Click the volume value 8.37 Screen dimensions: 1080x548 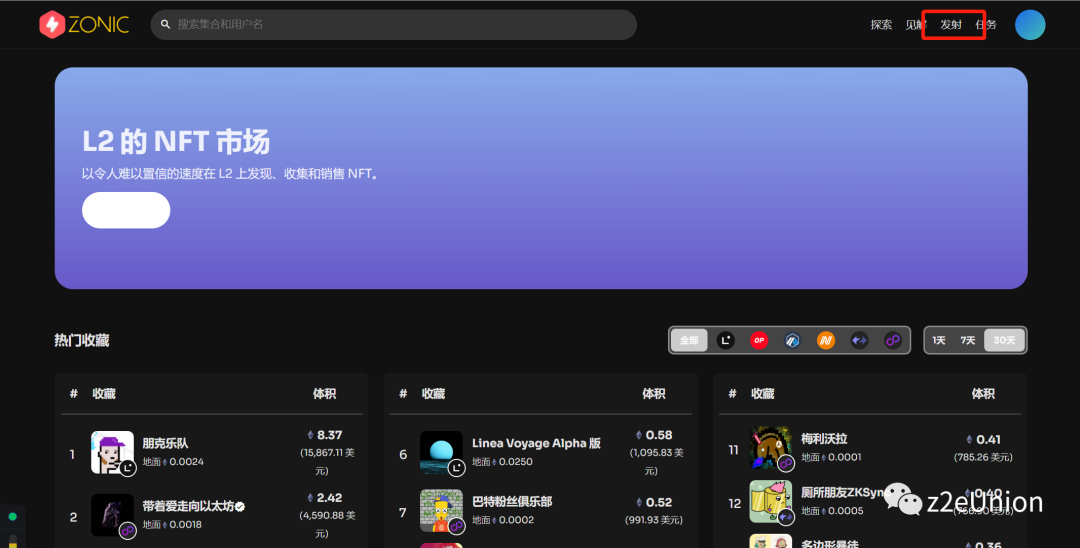tap(329, 435)
